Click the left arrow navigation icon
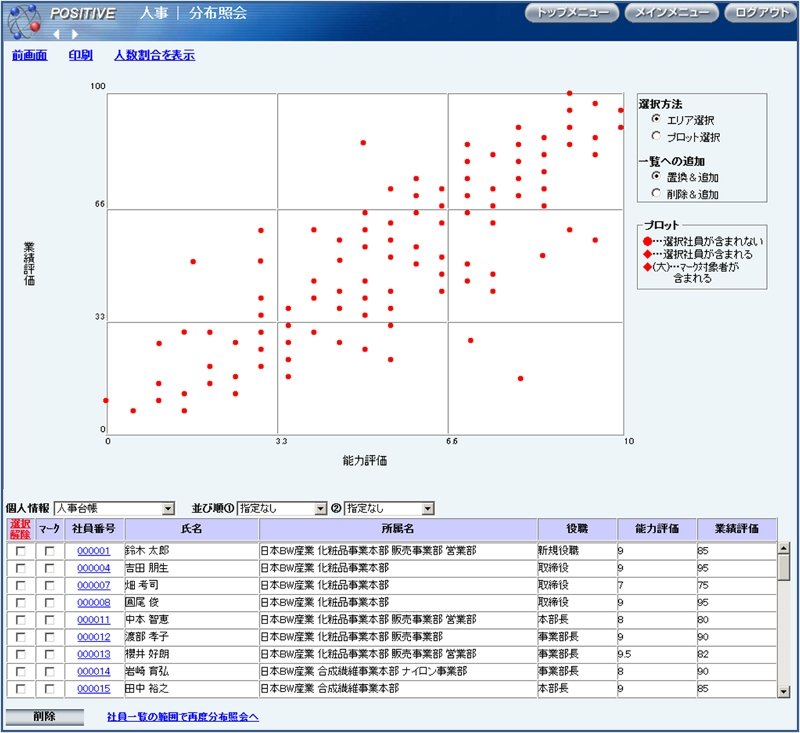 (57, 34)
